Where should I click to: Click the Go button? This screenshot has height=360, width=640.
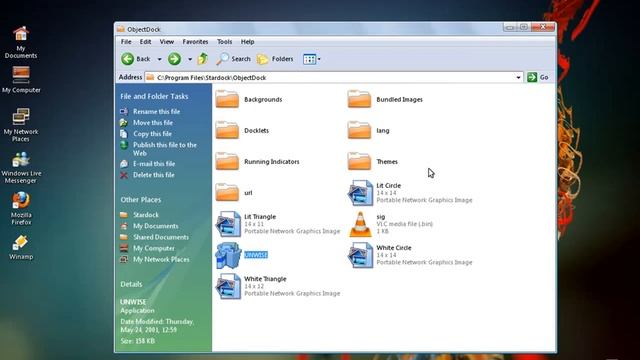coord(538,77)
